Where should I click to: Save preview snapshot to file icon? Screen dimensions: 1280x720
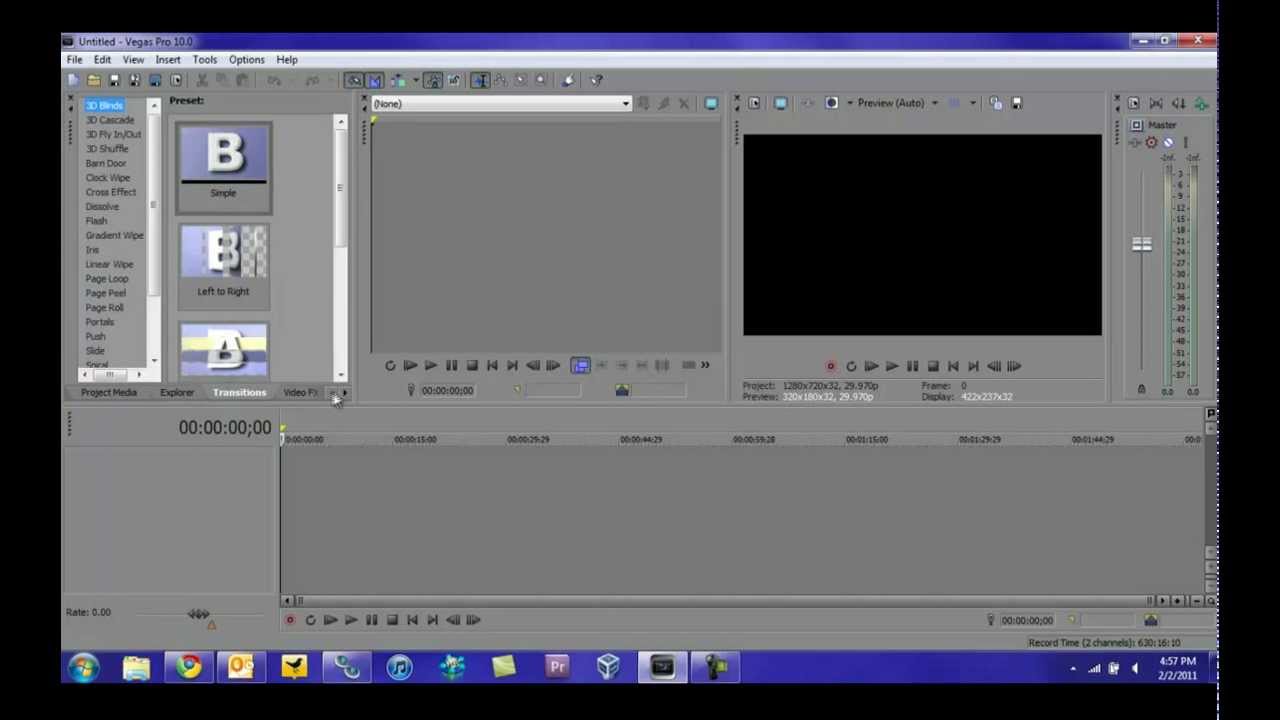tap(1017, 104)
